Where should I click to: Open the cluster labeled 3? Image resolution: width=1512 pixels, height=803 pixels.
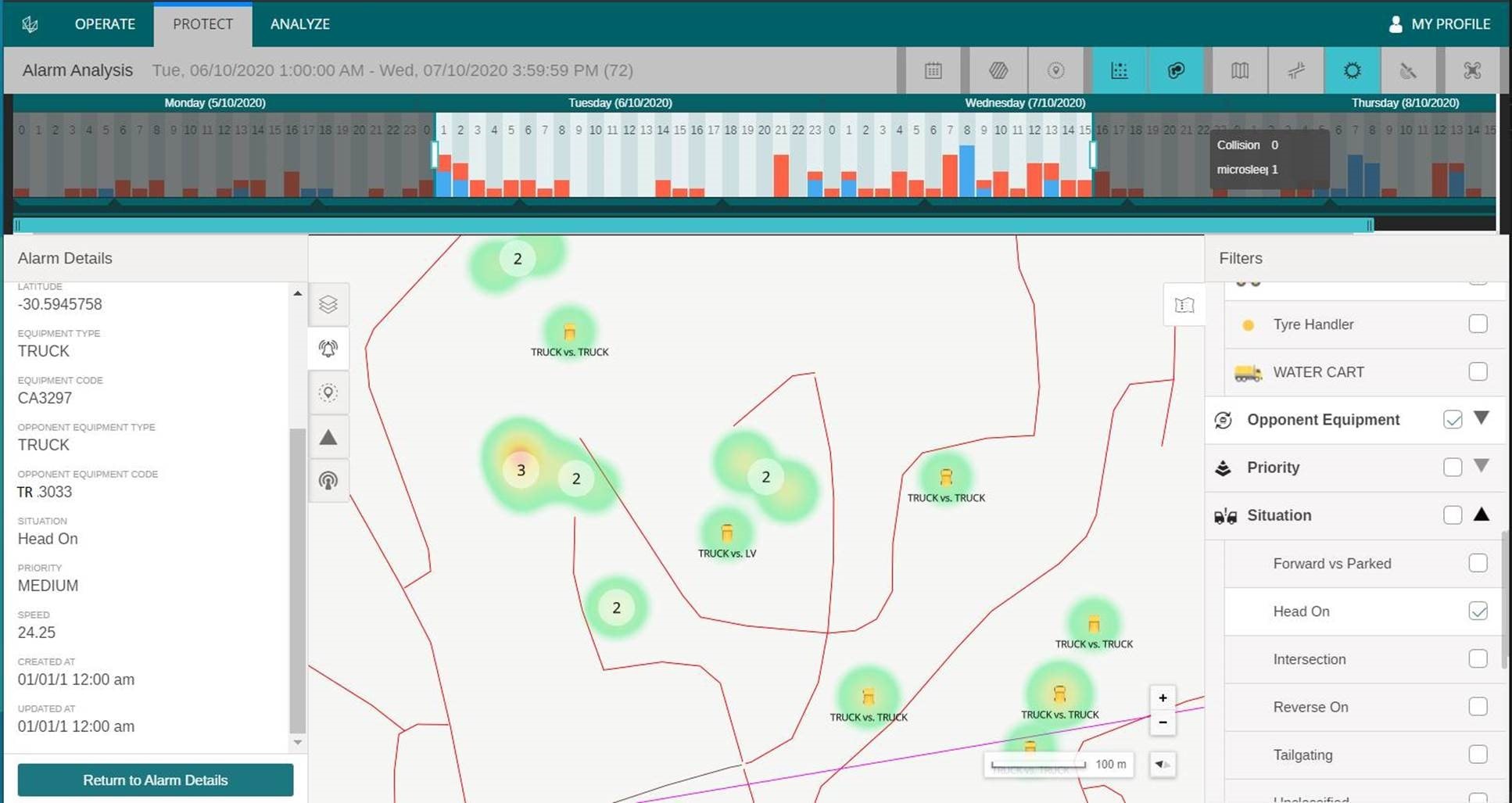(521, 470)
